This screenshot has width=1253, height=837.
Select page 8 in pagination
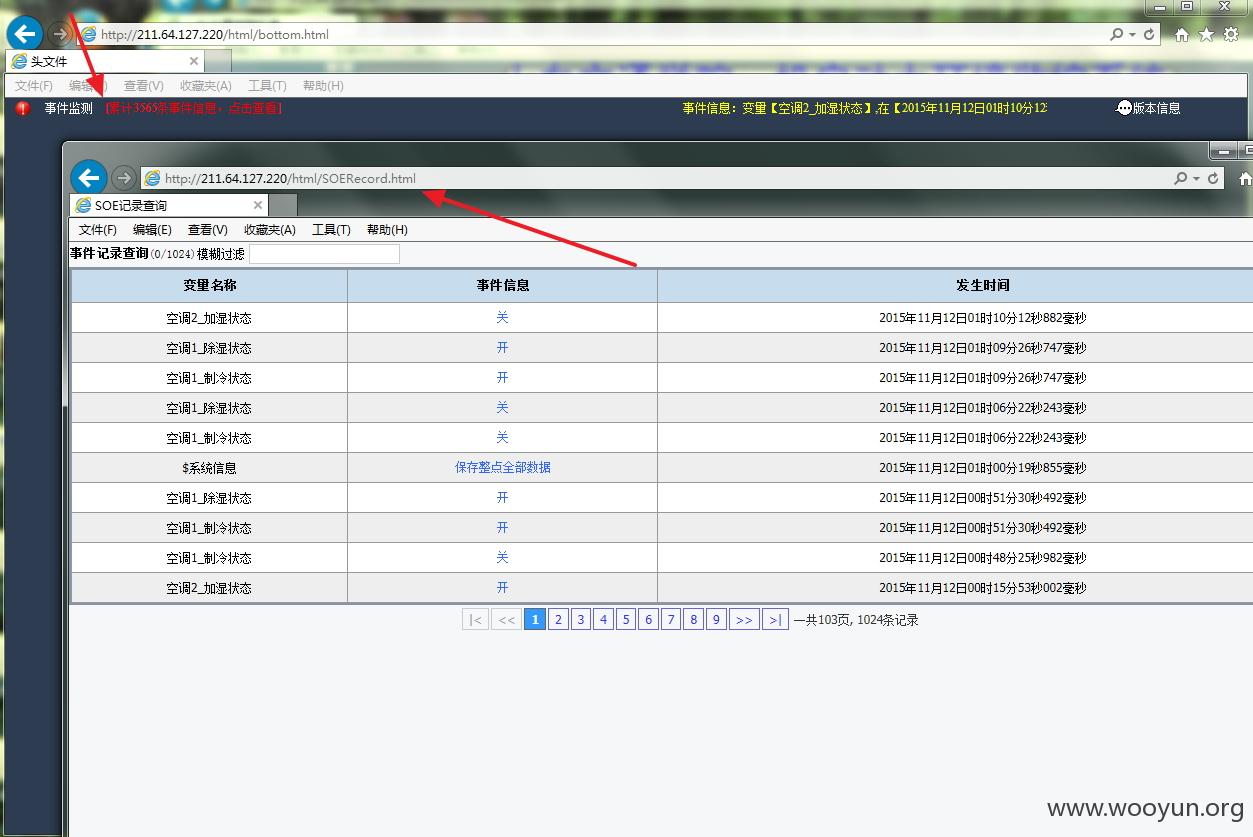[x=693, y=620]
